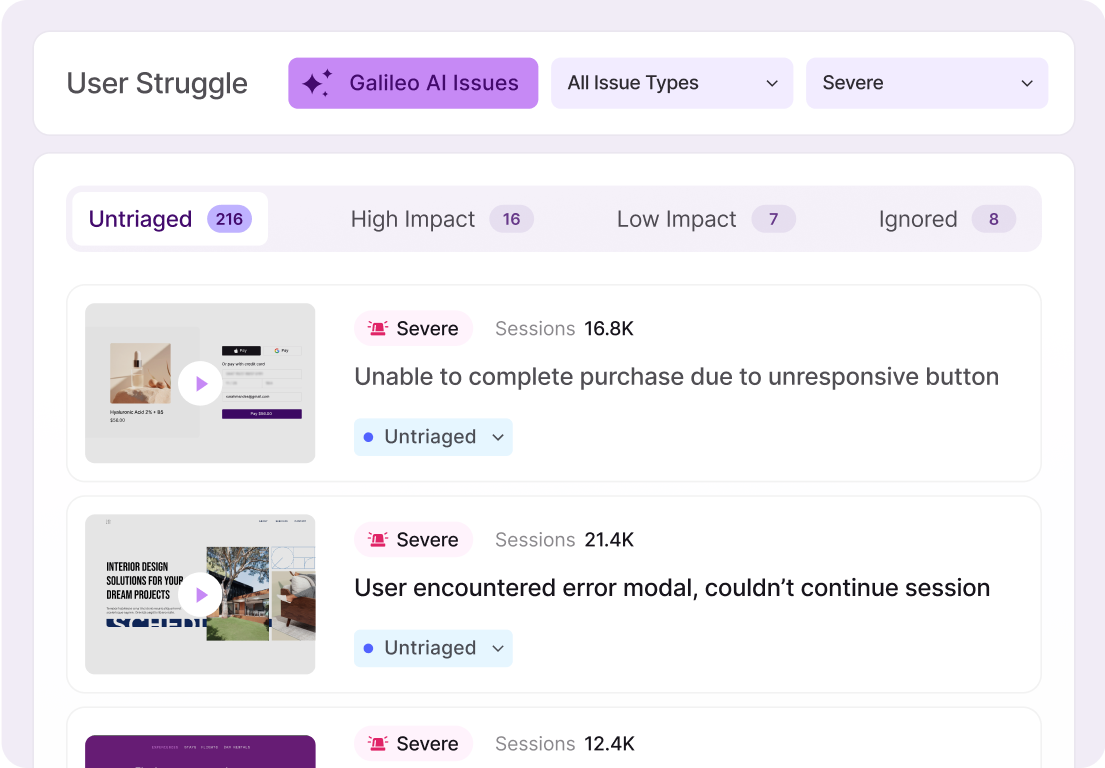Click siren icon on the purchase issue's Severe badge
This screenshot has width=1105, height=768.
click(x=378, y=329)
